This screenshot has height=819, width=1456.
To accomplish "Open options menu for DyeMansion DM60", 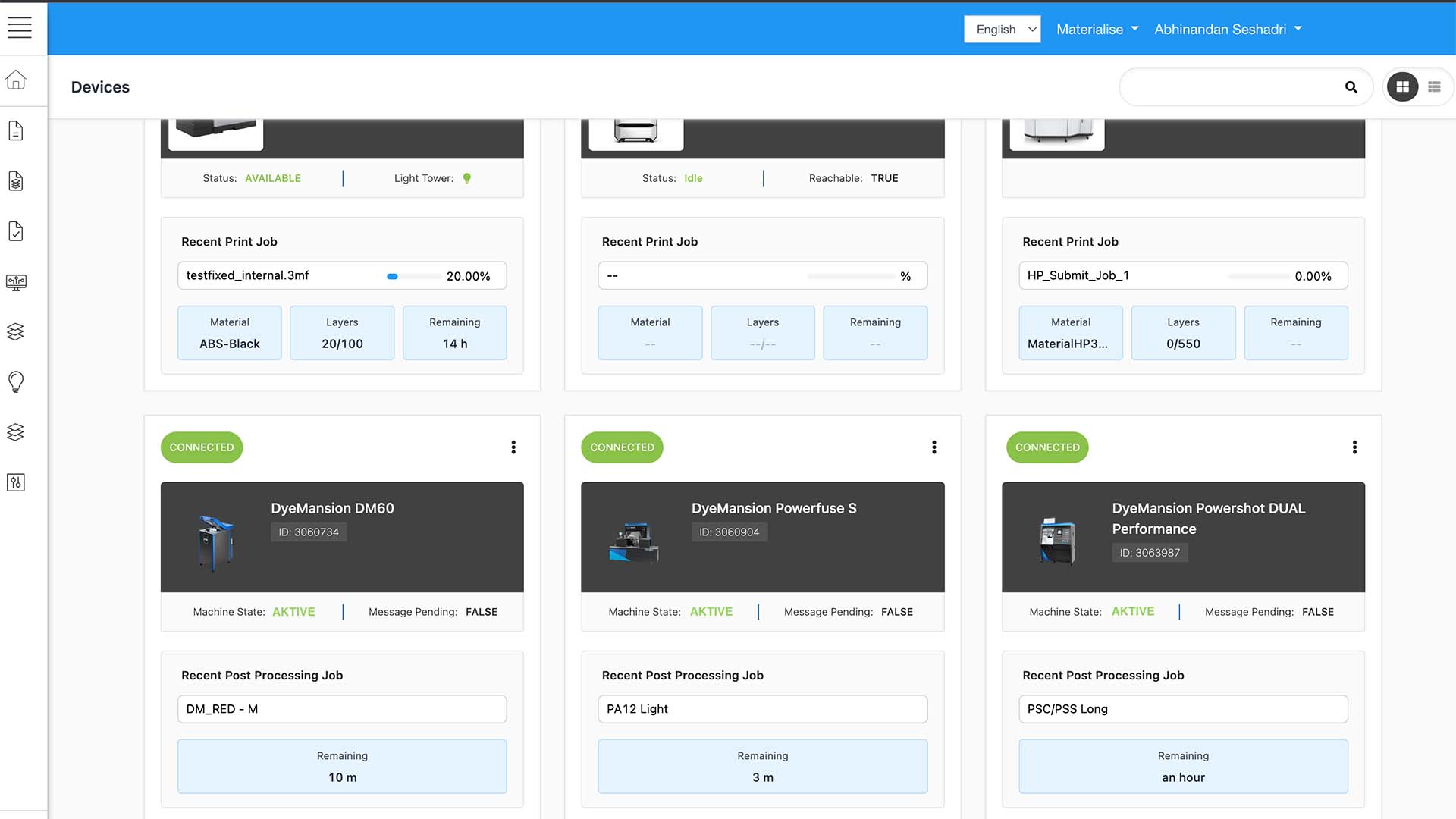I will [x=513, y=447].
